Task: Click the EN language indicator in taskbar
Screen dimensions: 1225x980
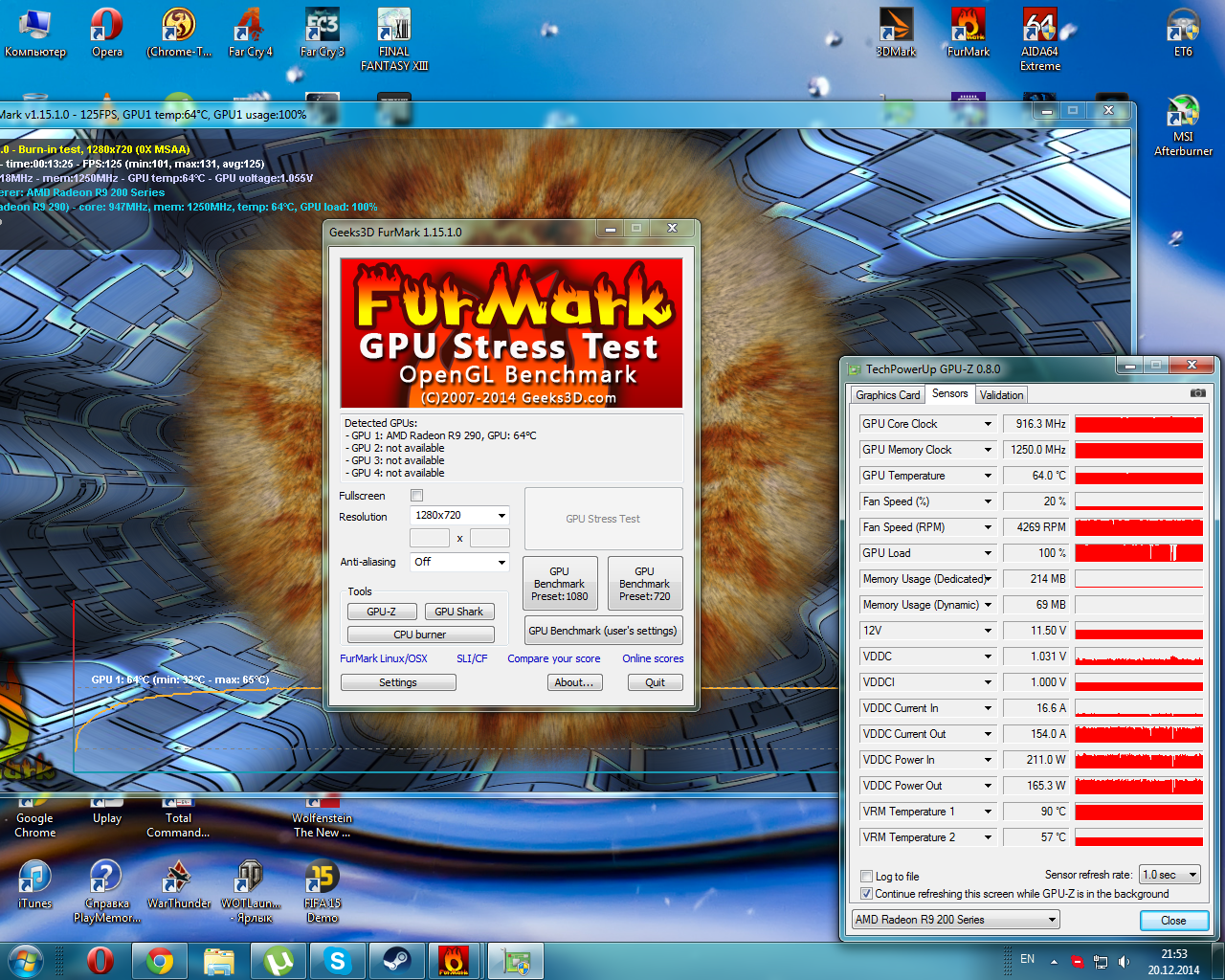Action: (1027, 959)
